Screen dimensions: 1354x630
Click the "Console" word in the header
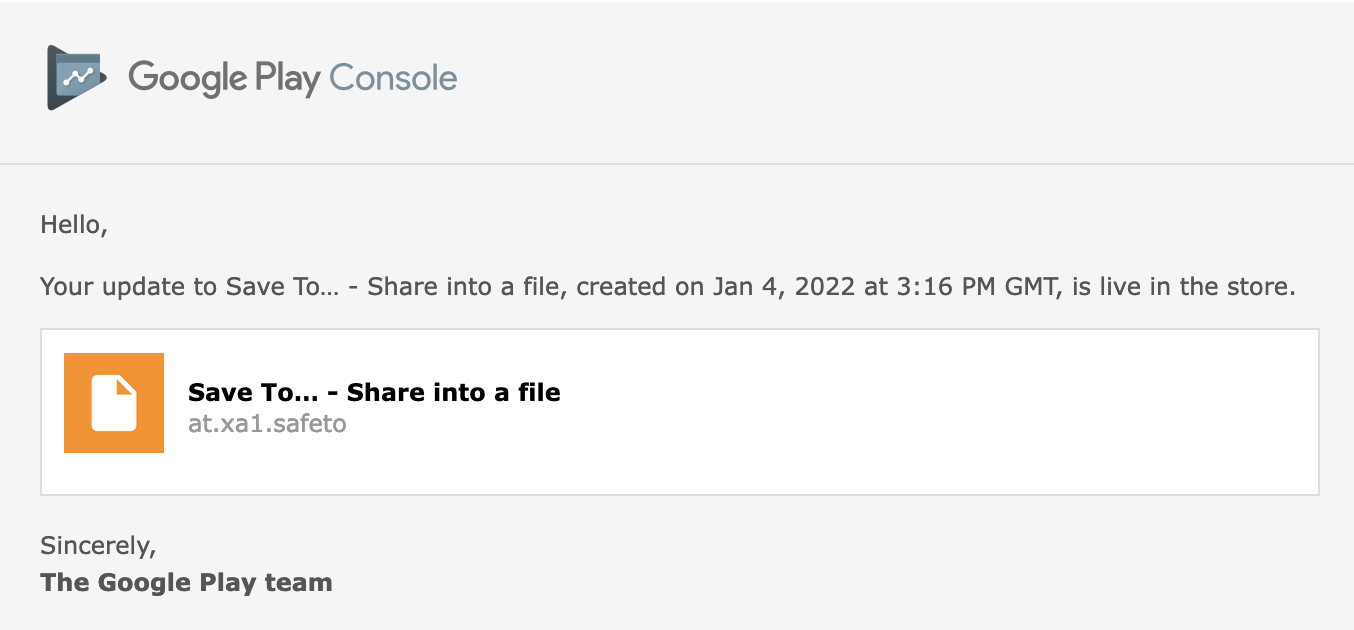pos(393,77)
